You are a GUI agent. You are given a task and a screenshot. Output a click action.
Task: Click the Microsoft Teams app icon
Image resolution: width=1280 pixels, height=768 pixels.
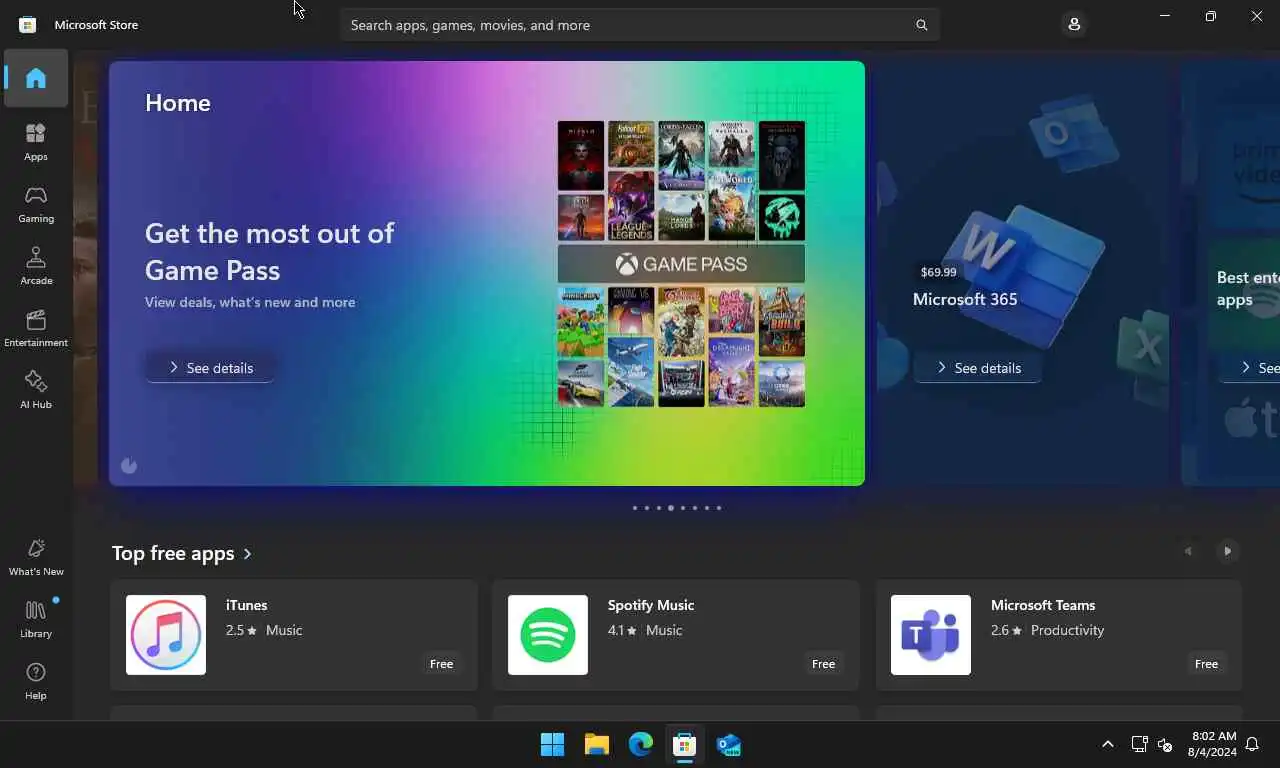(x=931, y=635)
